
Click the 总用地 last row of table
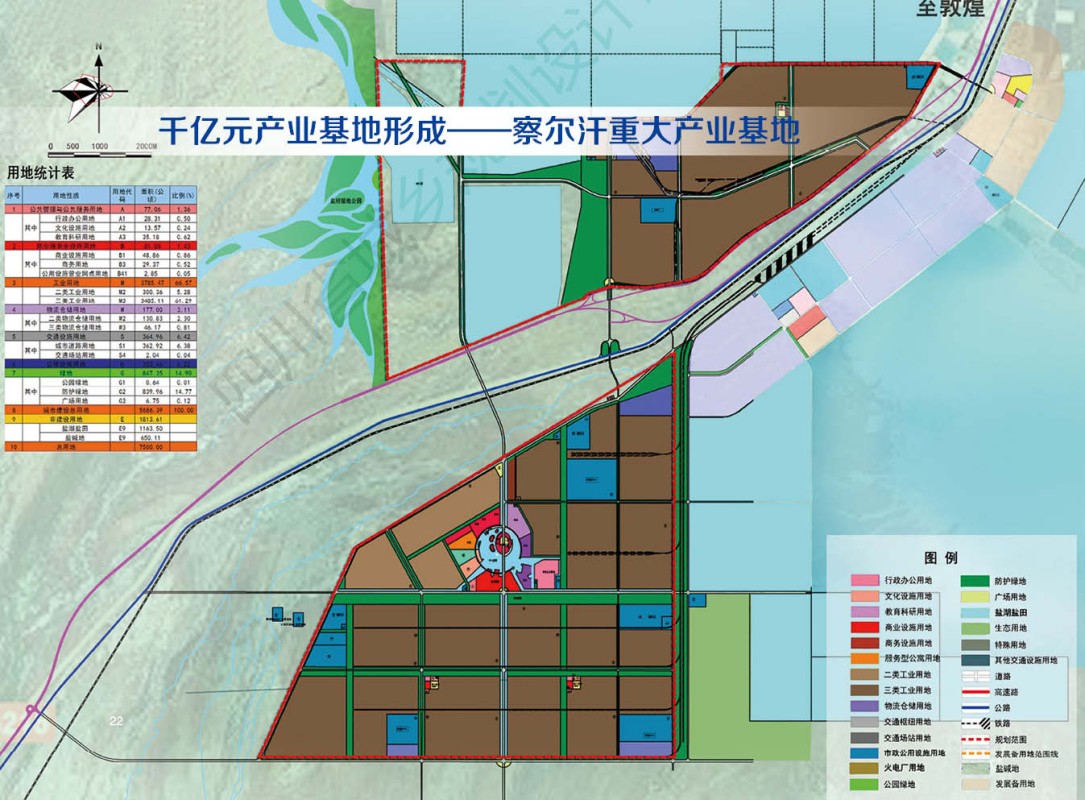[x=100, y=449]
